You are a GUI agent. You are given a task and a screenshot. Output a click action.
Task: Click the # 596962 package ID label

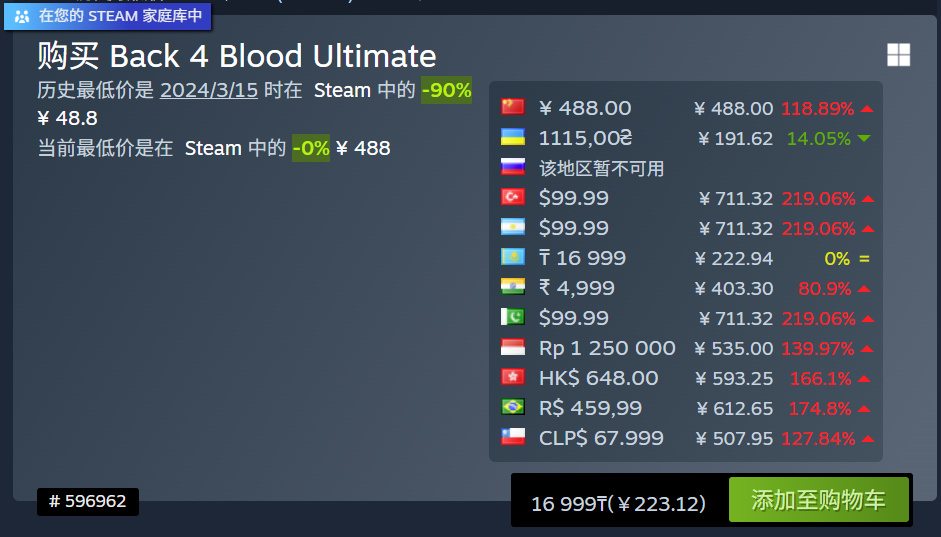click(x=88, y=501)
